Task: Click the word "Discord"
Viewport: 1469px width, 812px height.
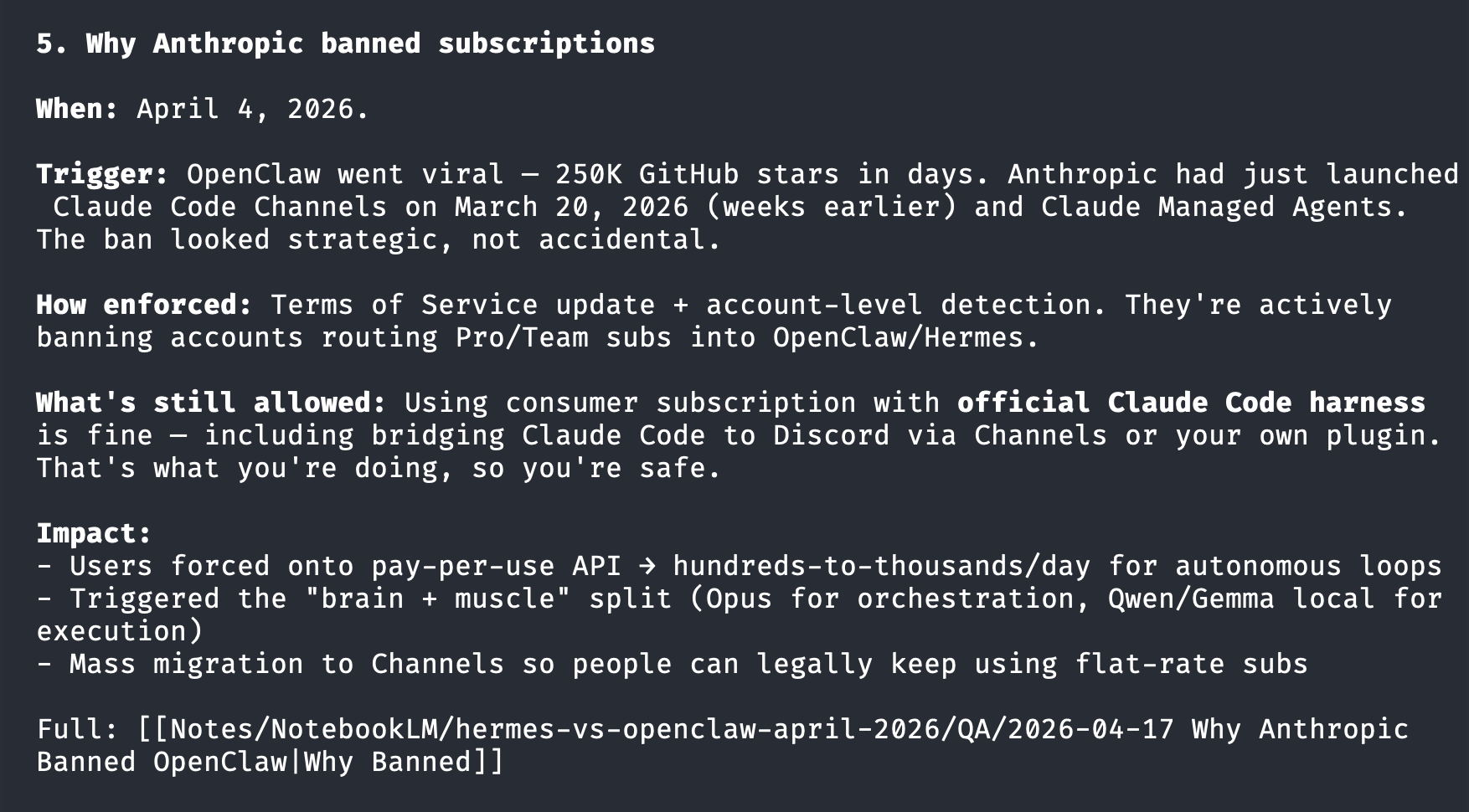Action: (830, 435)
